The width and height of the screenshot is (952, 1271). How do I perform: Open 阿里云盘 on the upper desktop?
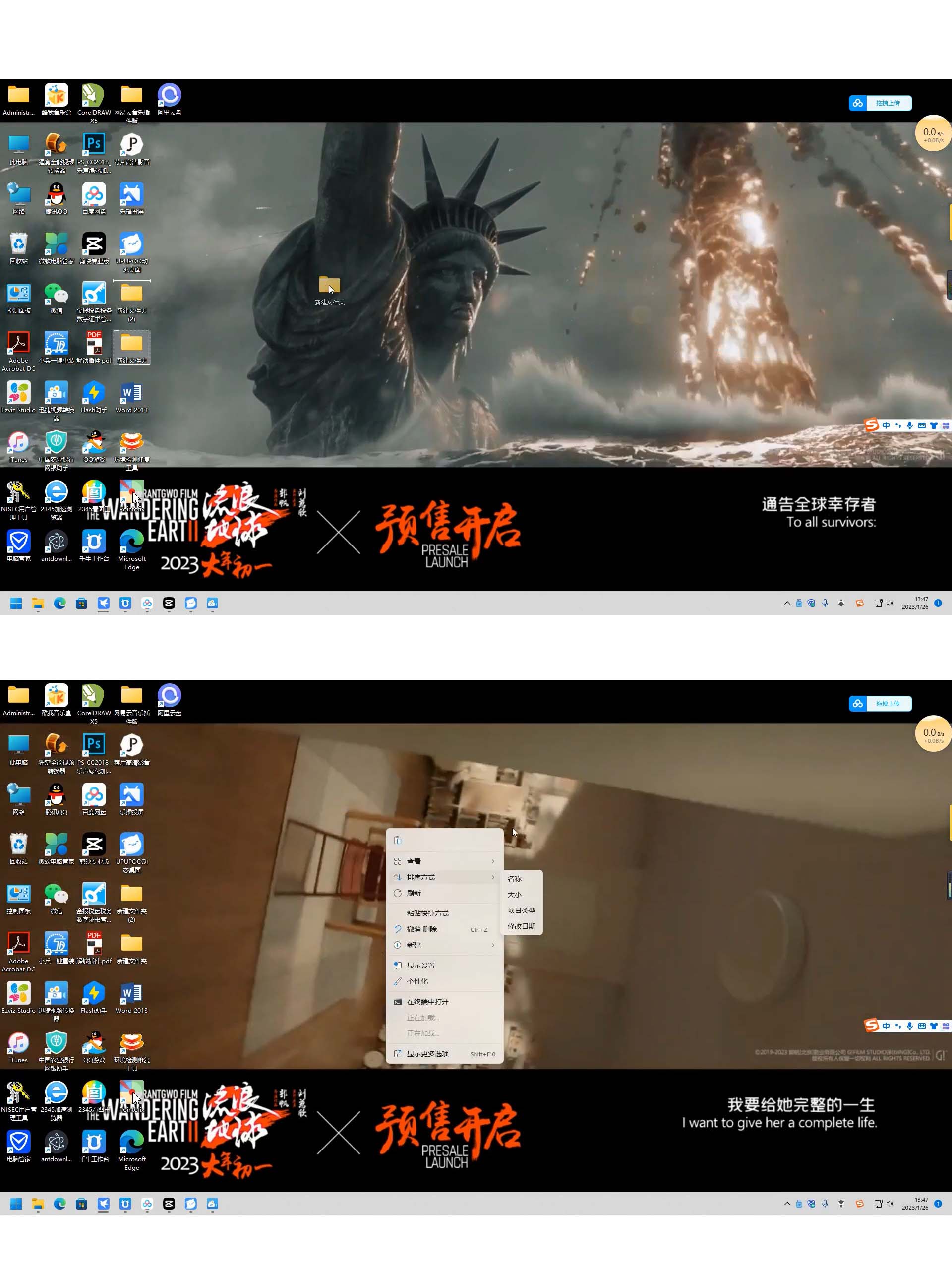(x=170, y=99)
